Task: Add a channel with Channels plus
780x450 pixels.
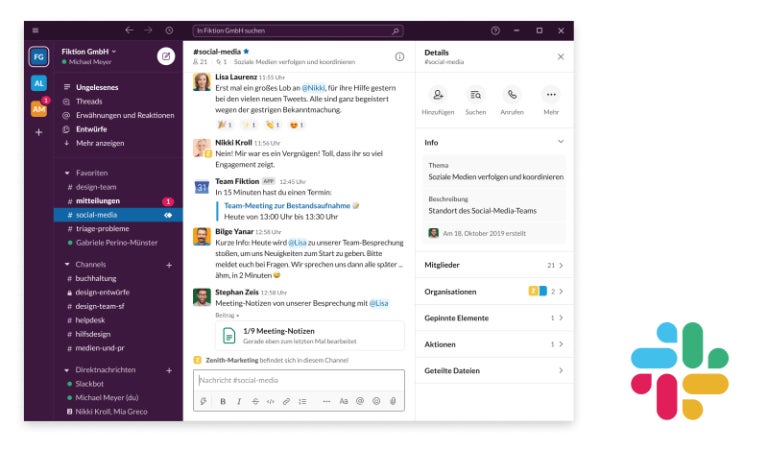Action: (169, 265)
